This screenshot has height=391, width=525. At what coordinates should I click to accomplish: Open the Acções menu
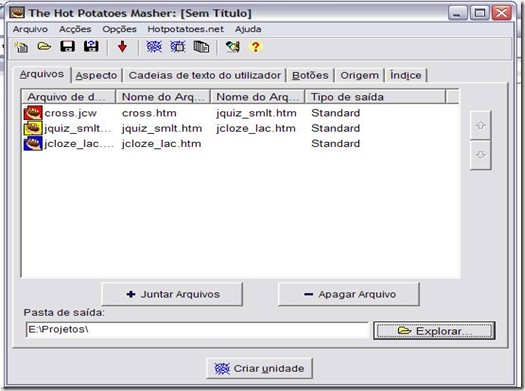75,29
